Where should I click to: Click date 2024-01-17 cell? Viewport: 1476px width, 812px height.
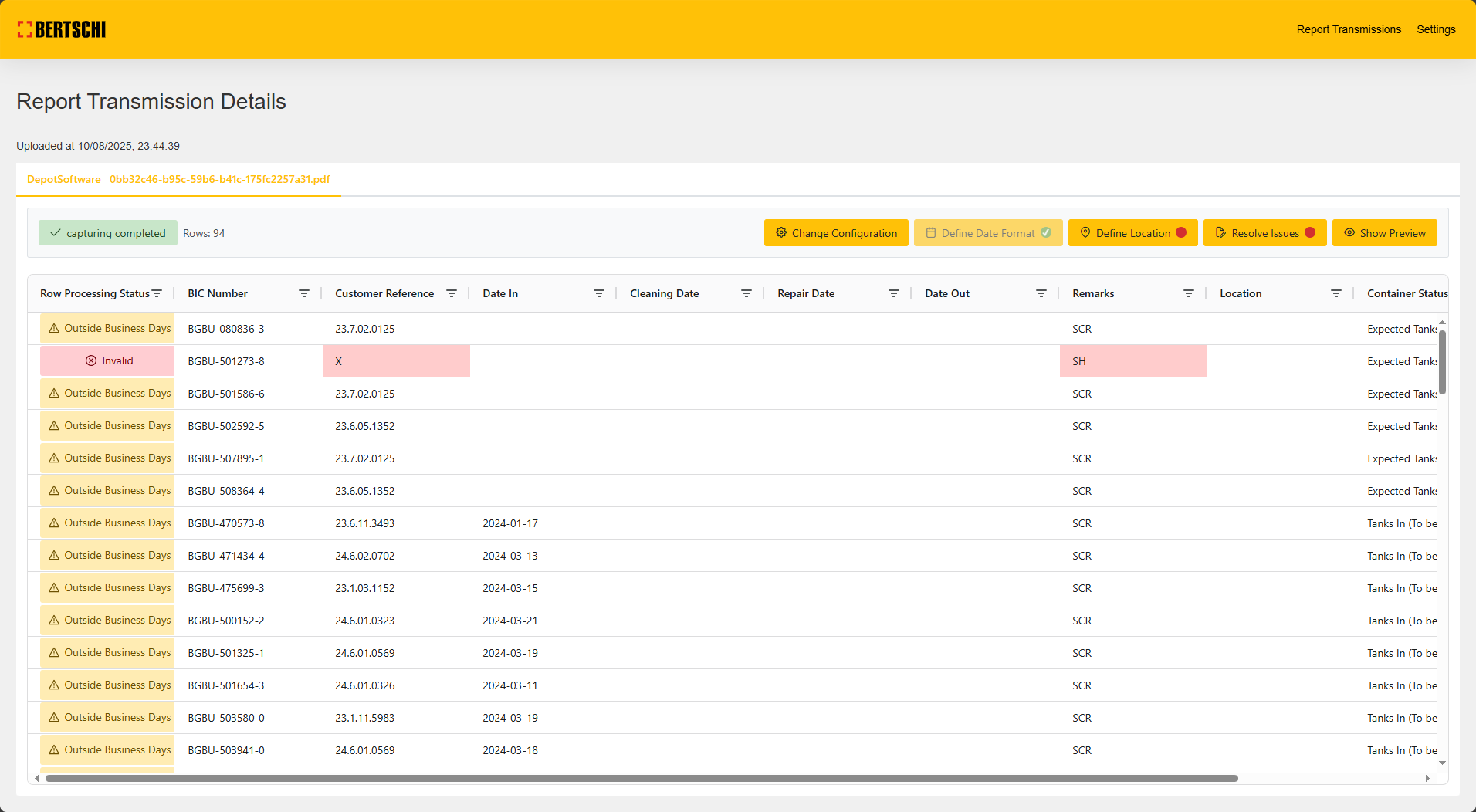(510, 523)
